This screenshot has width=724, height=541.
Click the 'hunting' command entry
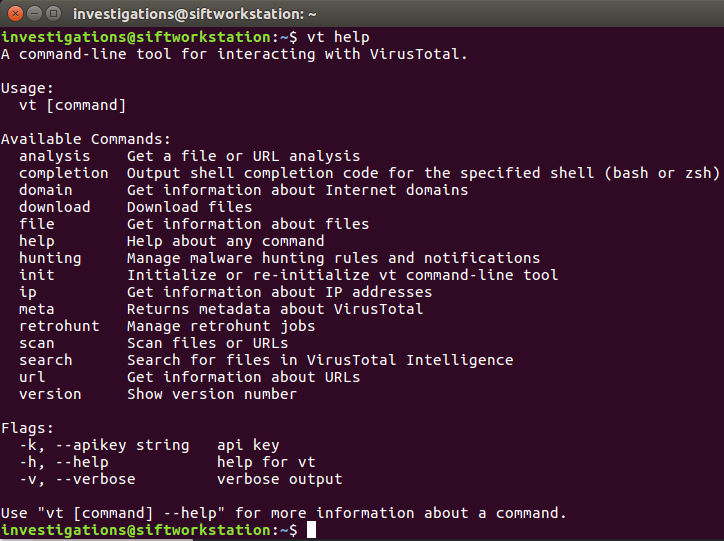click(50, 258)
